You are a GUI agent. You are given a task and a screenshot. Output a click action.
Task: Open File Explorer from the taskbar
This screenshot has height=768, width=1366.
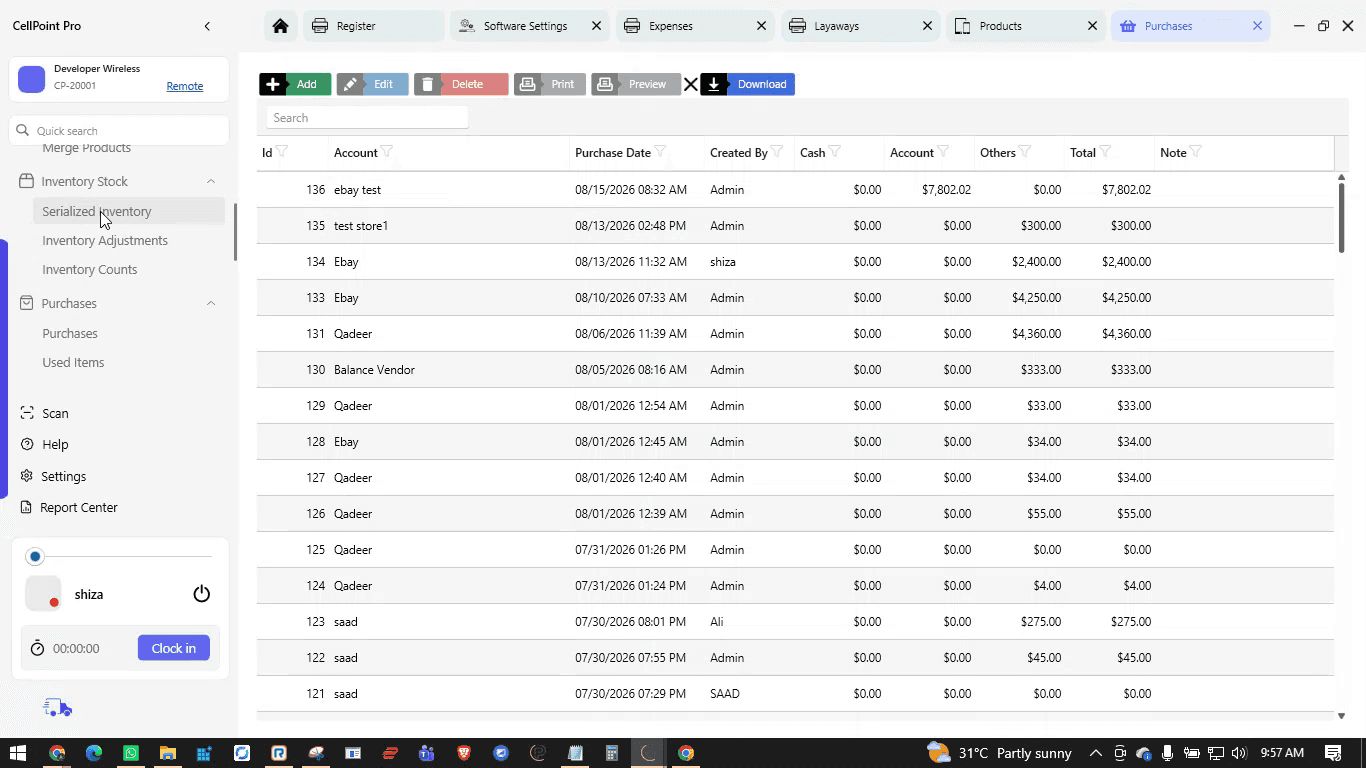pos(168,753)
